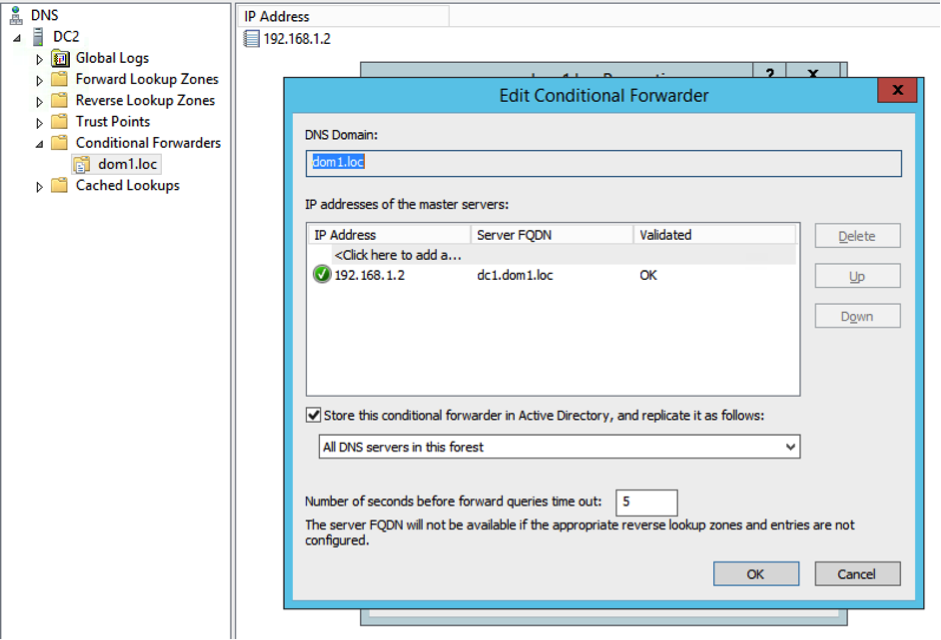Click the IP Address column header in dialog
Image resolution: width=941 pixels, height=640 pixels.
388,235
